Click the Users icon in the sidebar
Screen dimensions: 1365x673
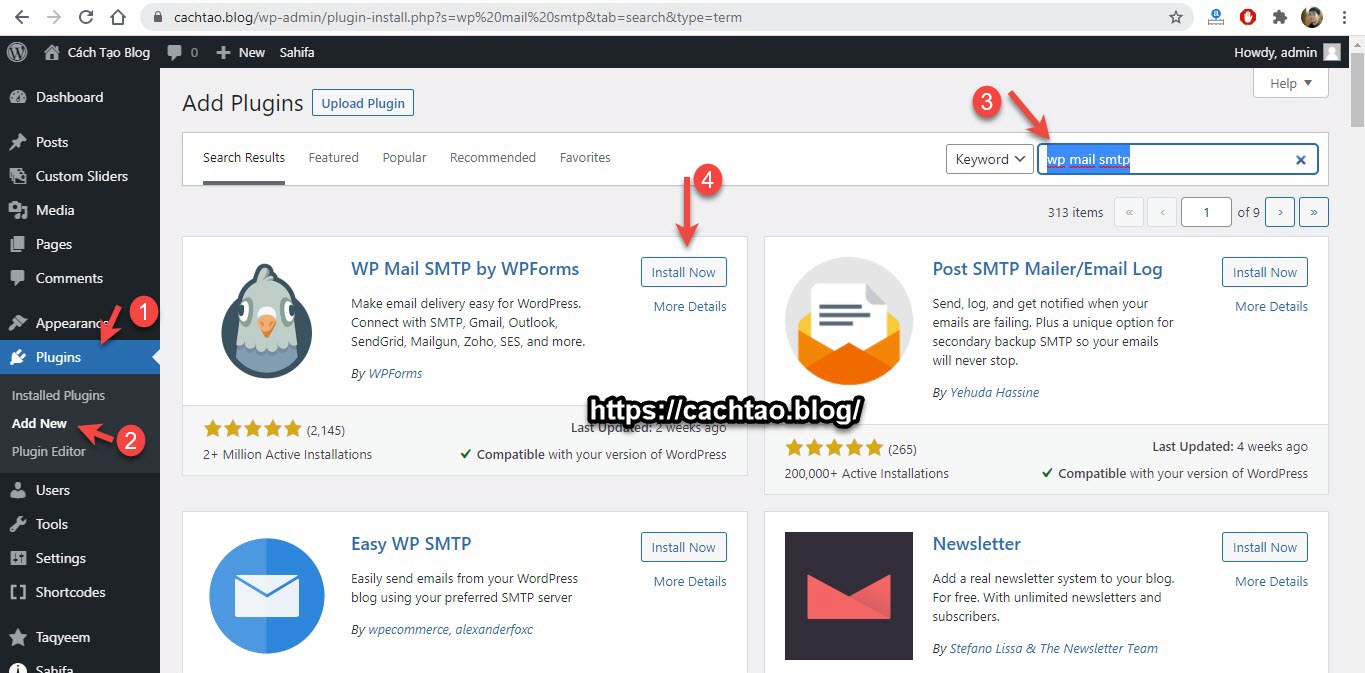(x=17, y=490)
